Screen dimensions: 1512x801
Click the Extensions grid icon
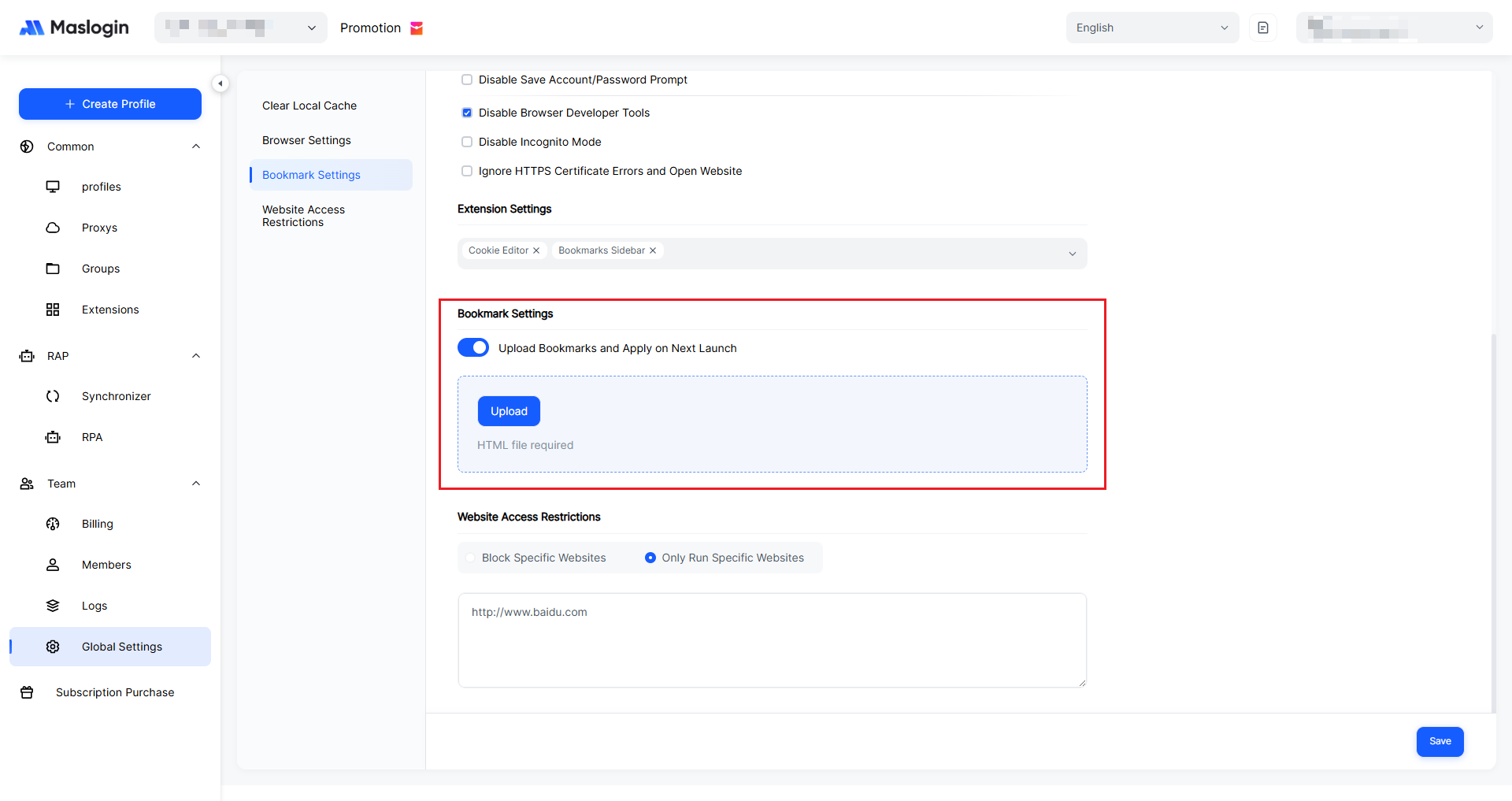[53, 310]
